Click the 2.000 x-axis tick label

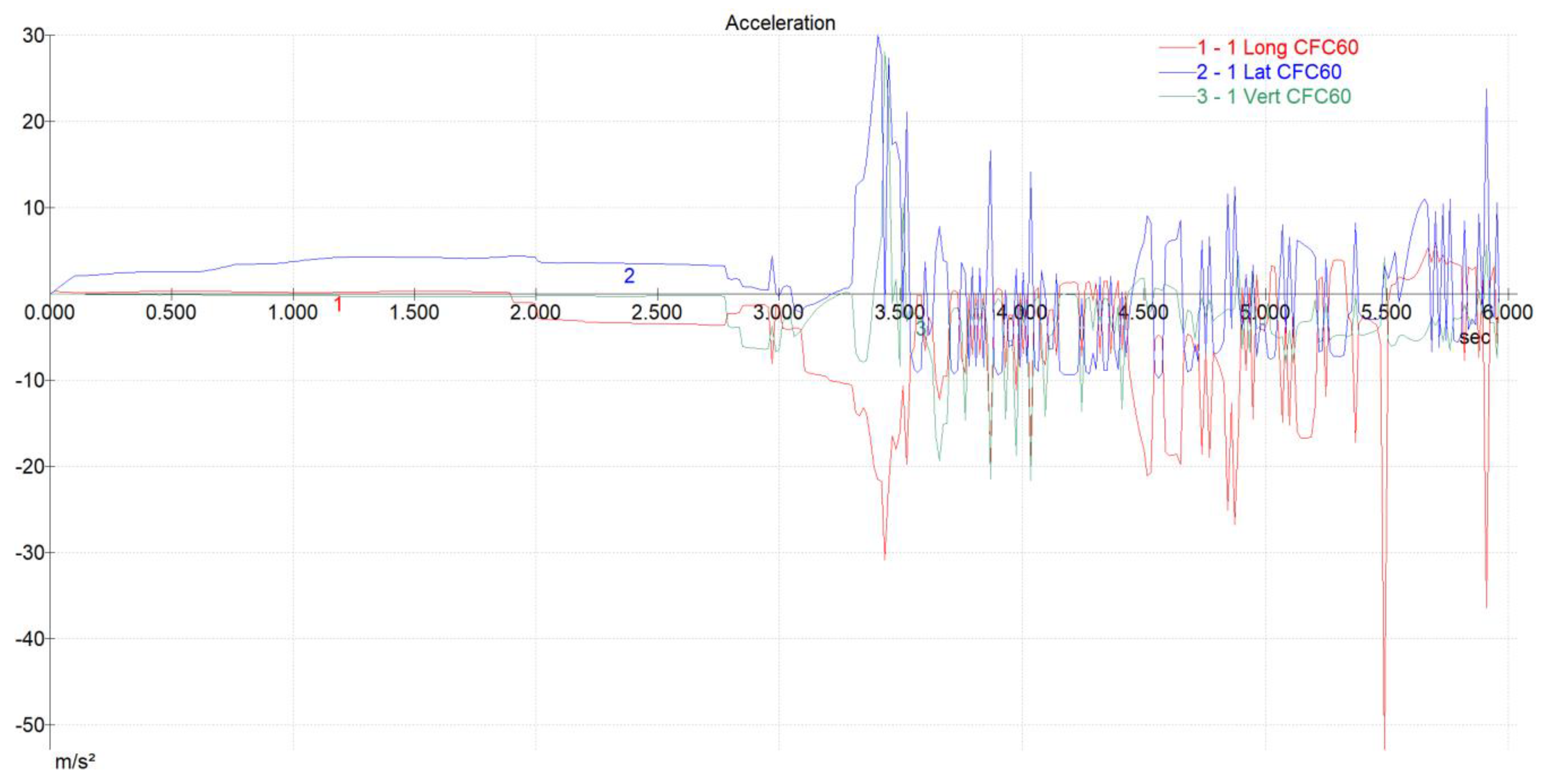535,313
